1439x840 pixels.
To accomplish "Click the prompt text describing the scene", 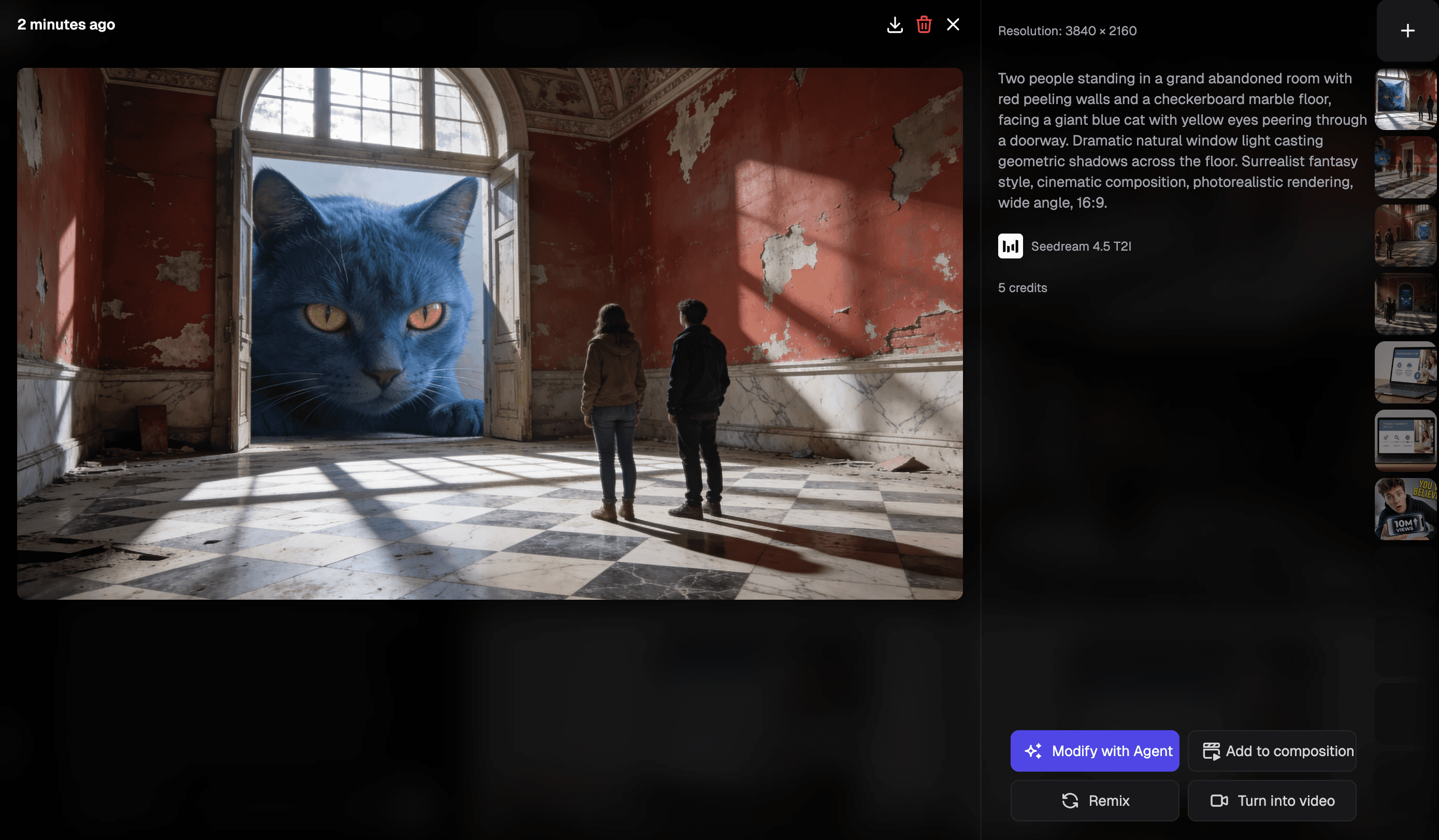I will coord(1181,140).
